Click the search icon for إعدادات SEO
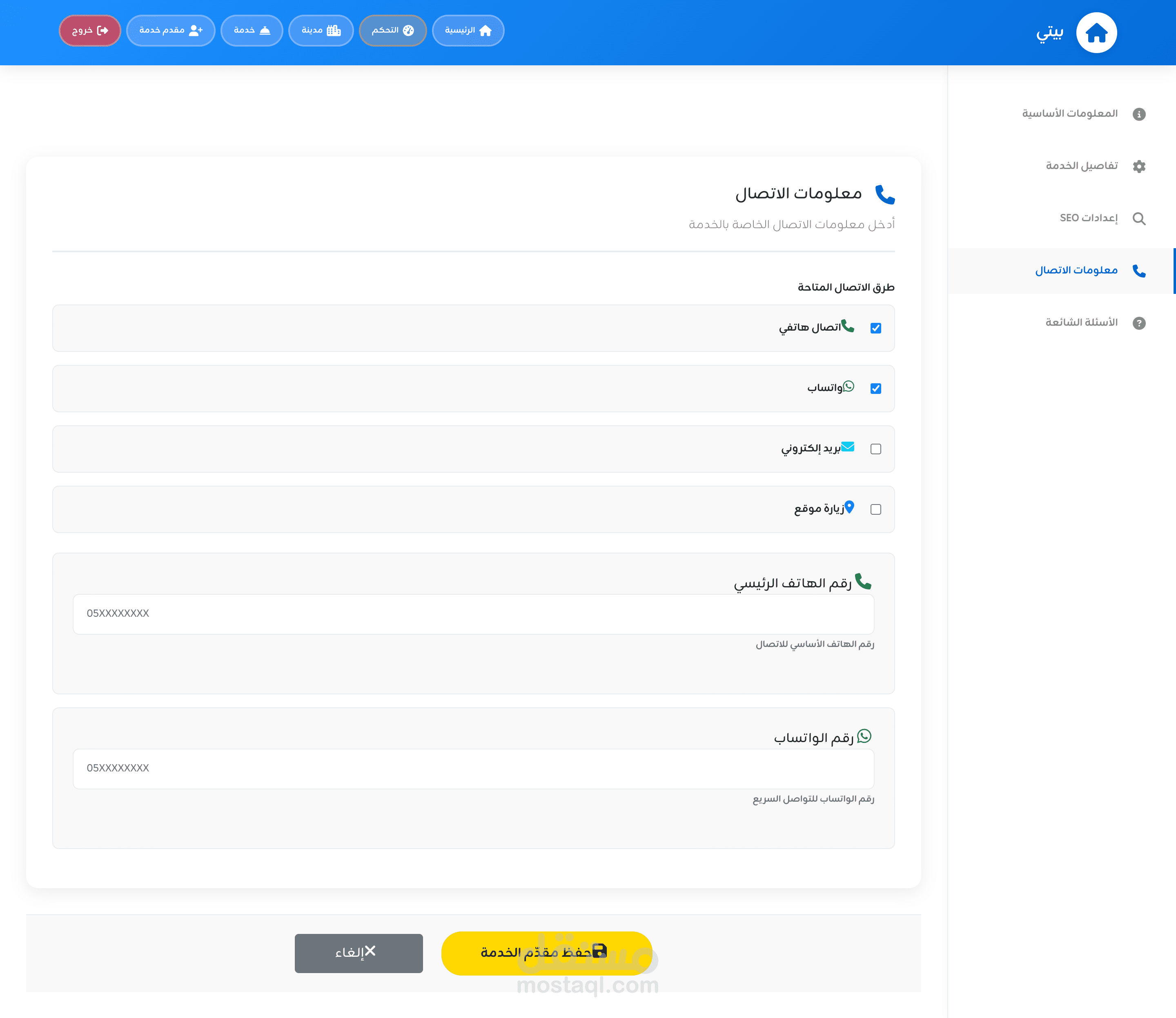This screenshot has width=1176, height=1018. [x=1138, y=219]
